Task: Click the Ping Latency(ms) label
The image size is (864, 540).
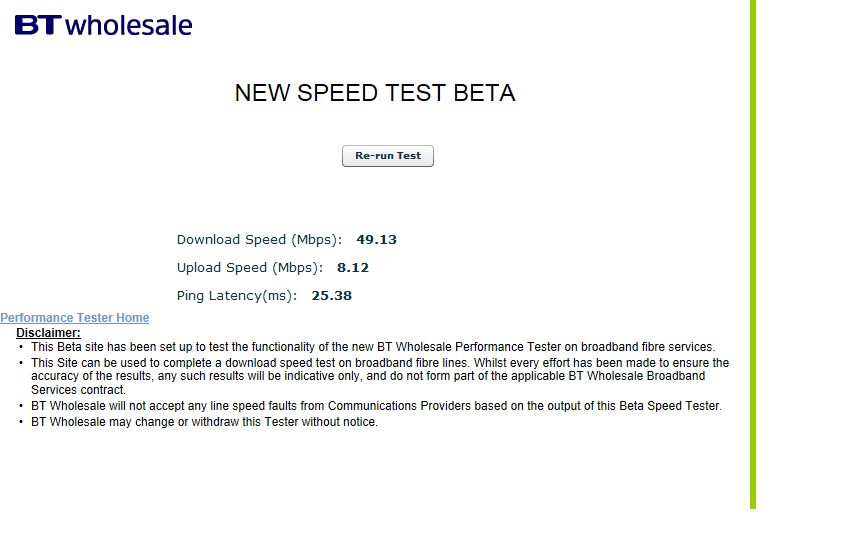Action: (x=237, y=296)
